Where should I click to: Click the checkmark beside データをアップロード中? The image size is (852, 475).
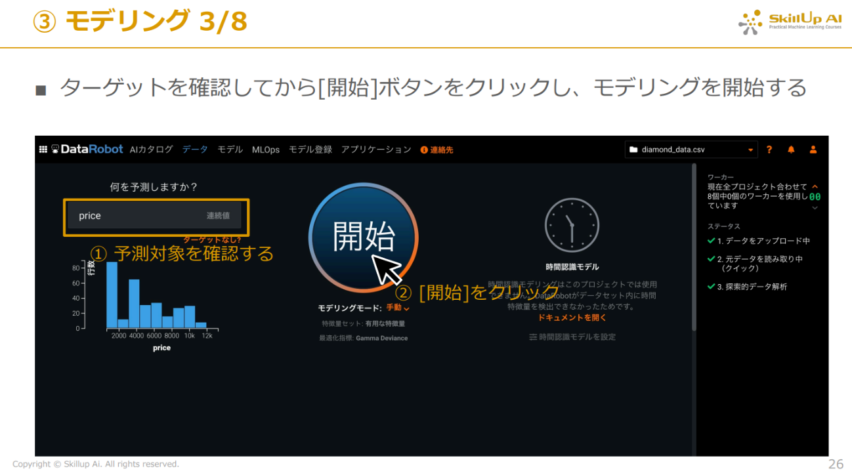point(711,240)
